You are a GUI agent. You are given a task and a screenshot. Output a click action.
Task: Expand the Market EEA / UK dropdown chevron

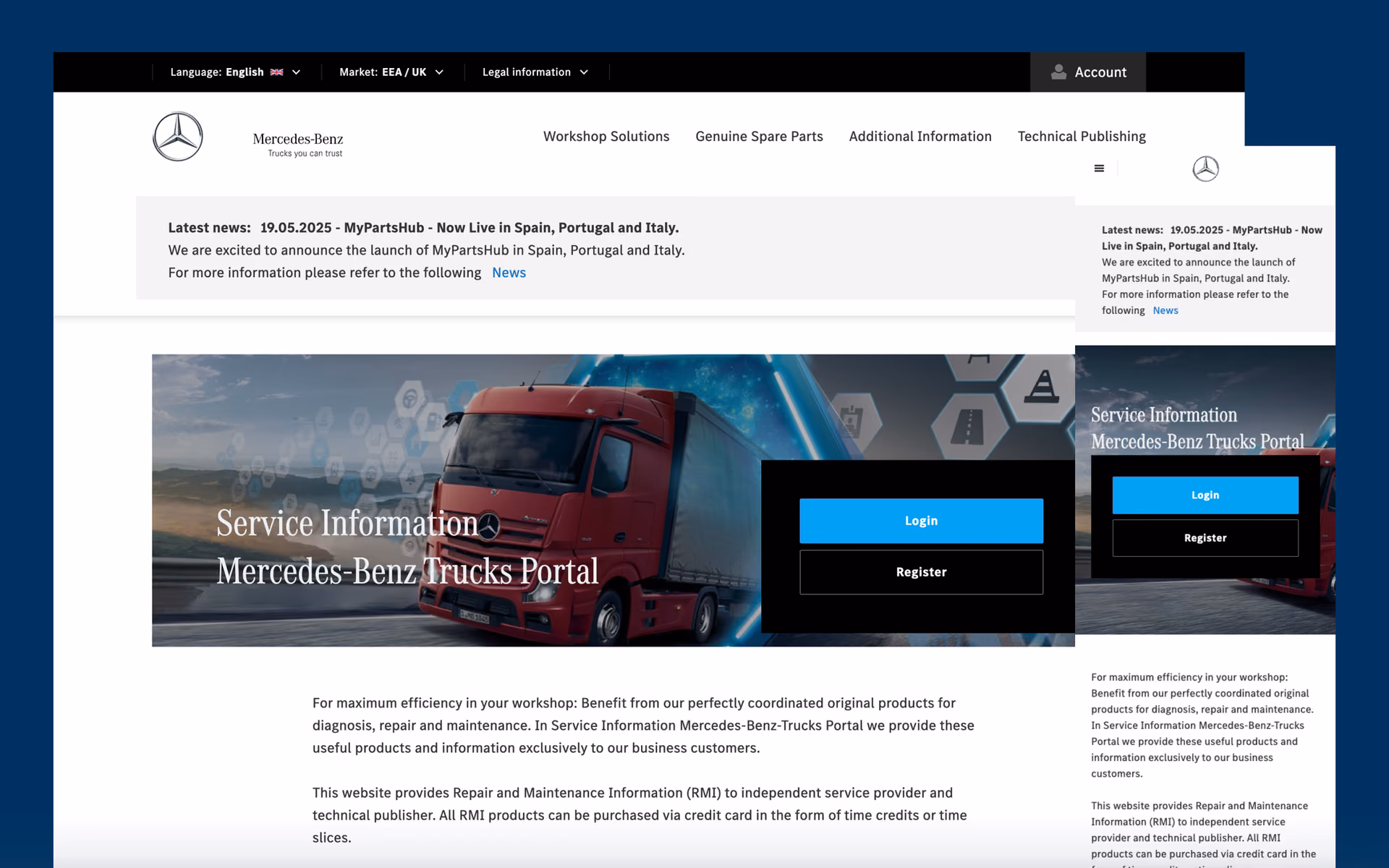(x=439, y=72)
